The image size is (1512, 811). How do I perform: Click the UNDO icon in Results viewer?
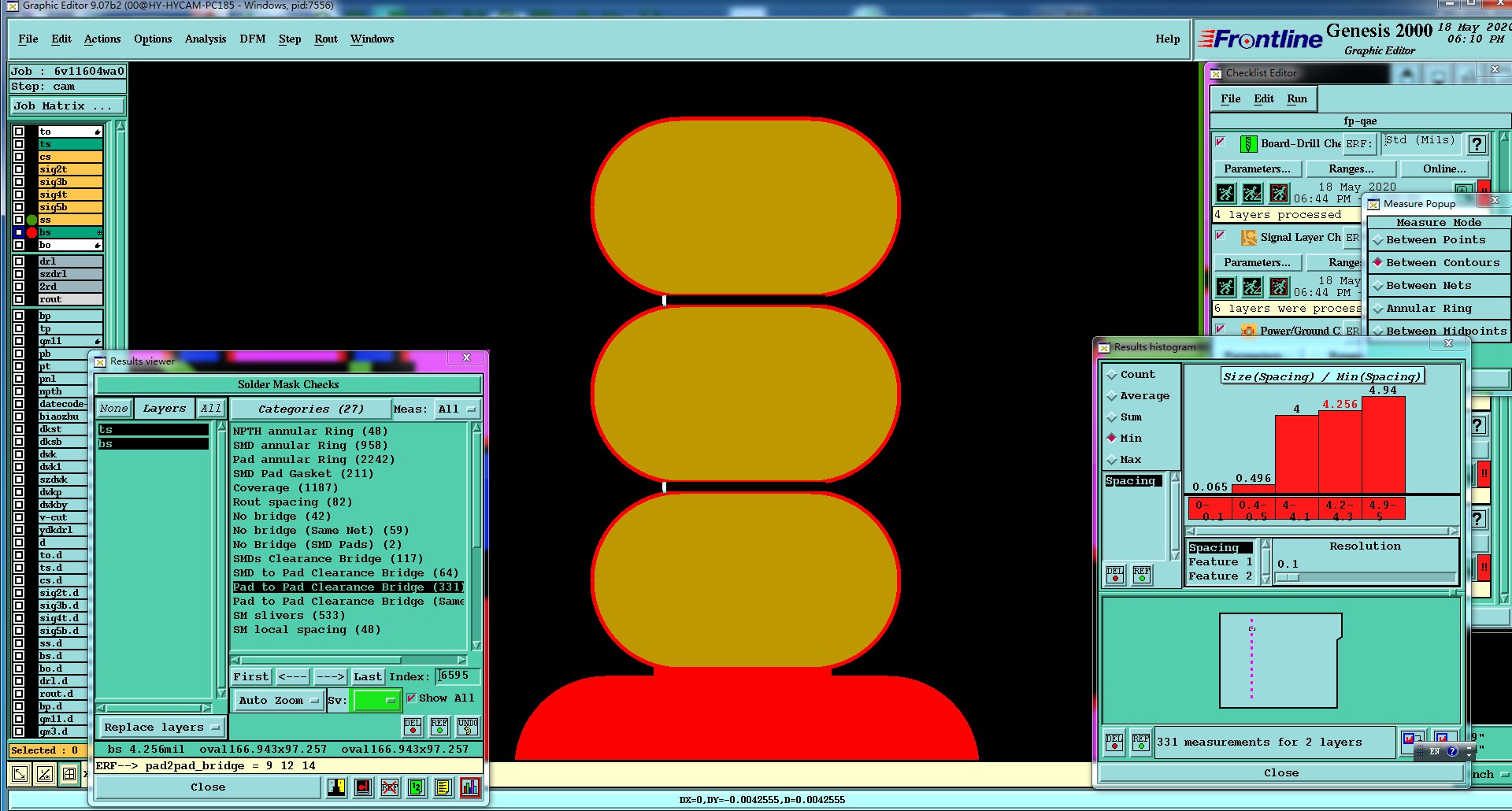coord(468,726)
